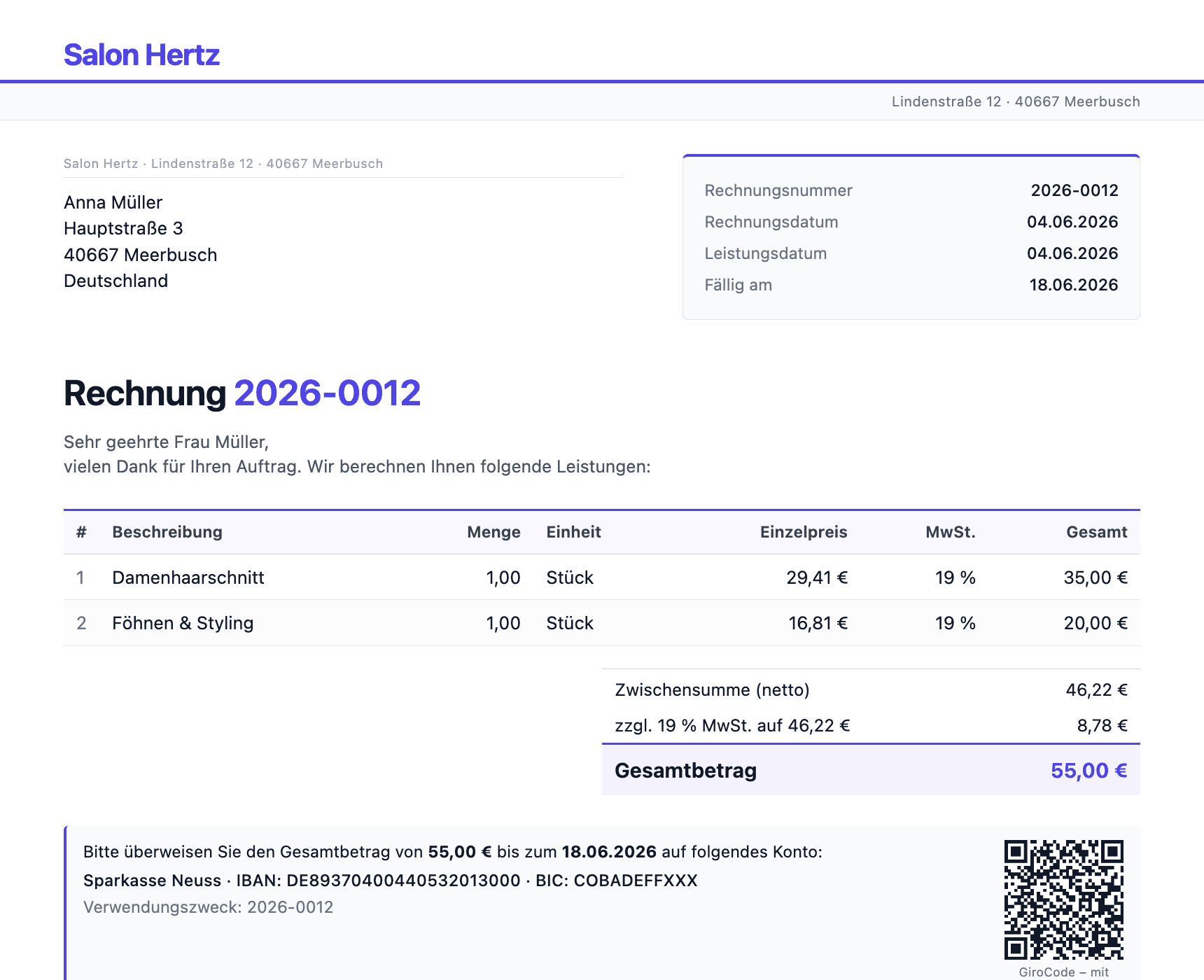The height and width of the screenshot is (980, 1204).
Task: Click Stück in the Föhnen & Styling row
Action: pos(570,623)
